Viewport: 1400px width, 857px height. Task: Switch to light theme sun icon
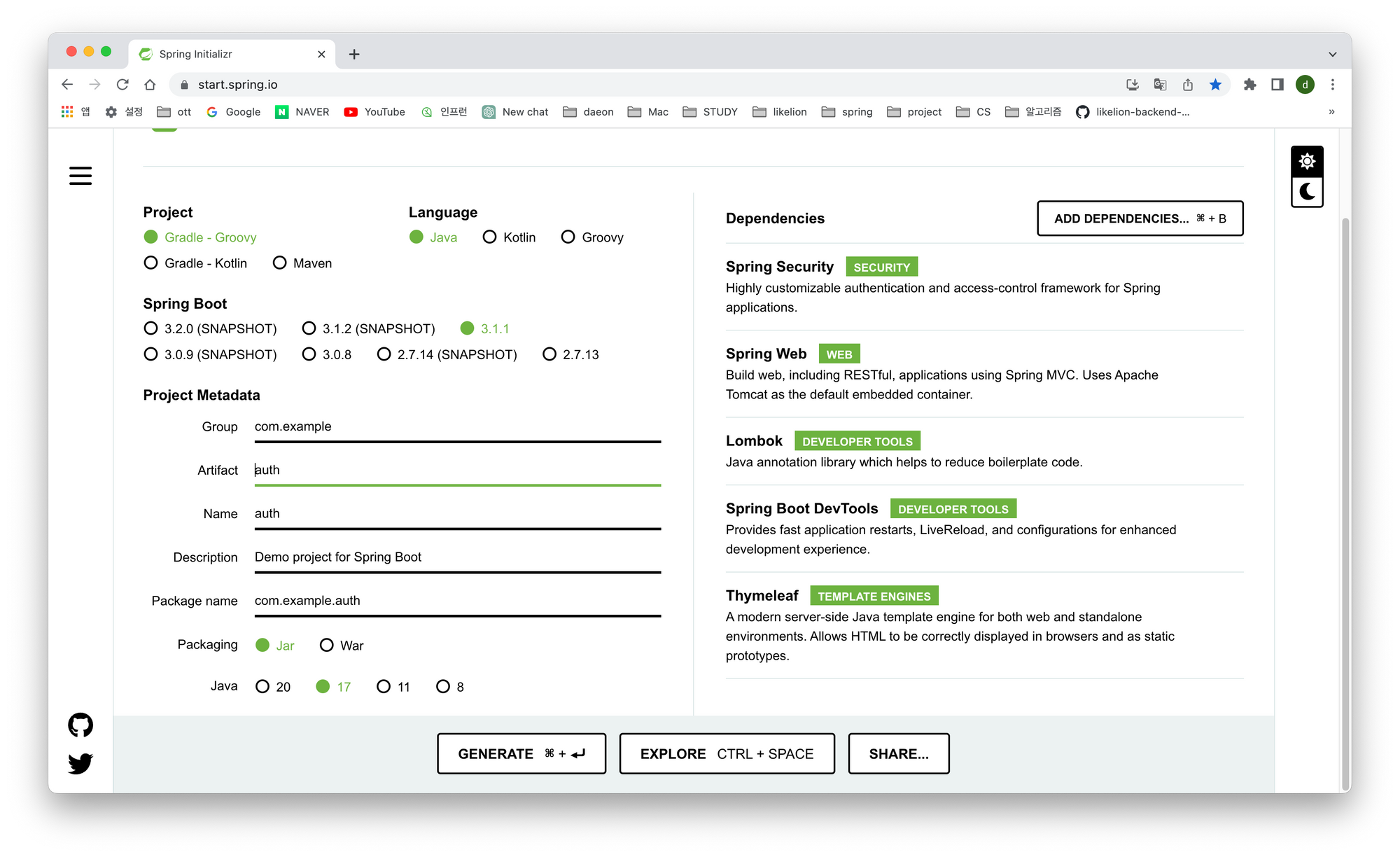pos(1307,162)
